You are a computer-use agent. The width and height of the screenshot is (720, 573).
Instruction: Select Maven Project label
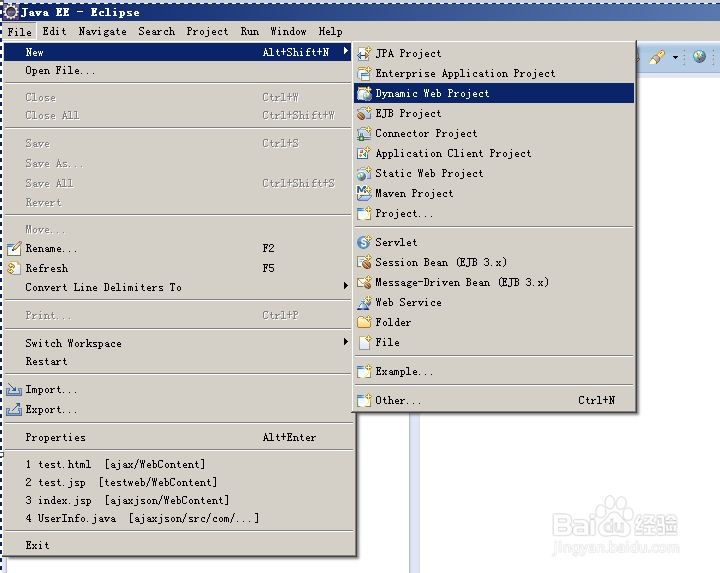pos(414,194)
